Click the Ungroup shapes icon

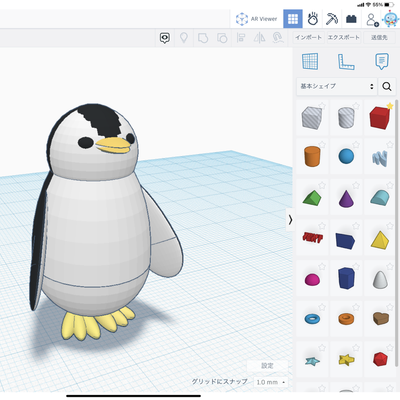click(x=222, y=38)
